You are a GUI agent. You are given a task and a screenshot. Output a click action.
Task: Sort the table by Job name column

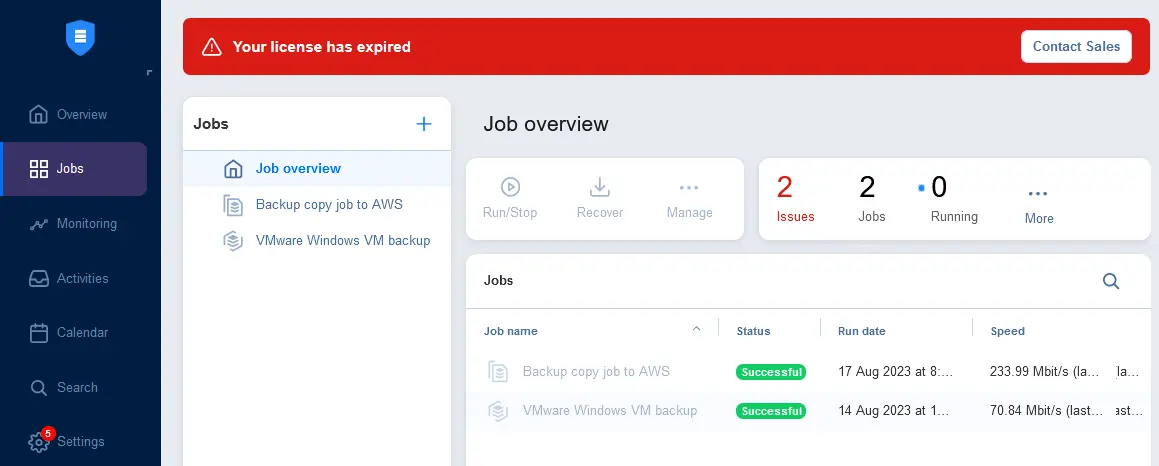(x=511, y=331)
